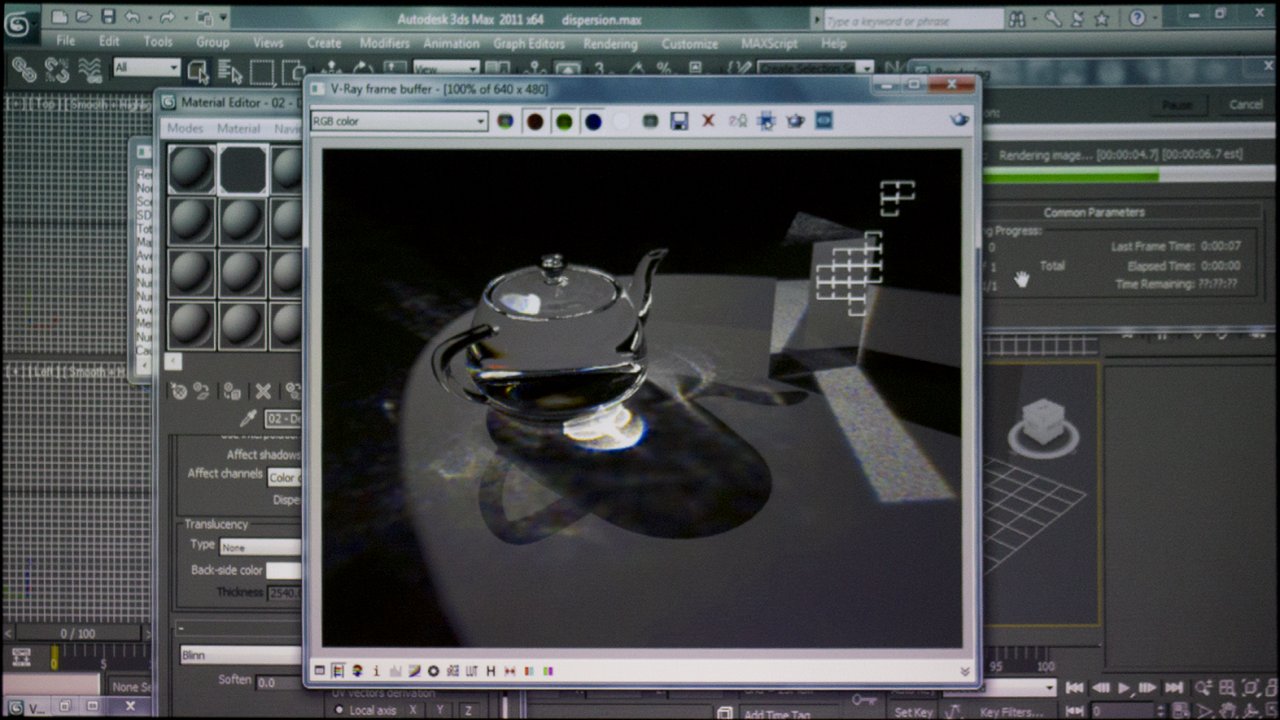This screenshot has height=720, width=1280.
Task: Save the rendered image from frame buffer
Action: pyautogui.click(x=679, y=121)
